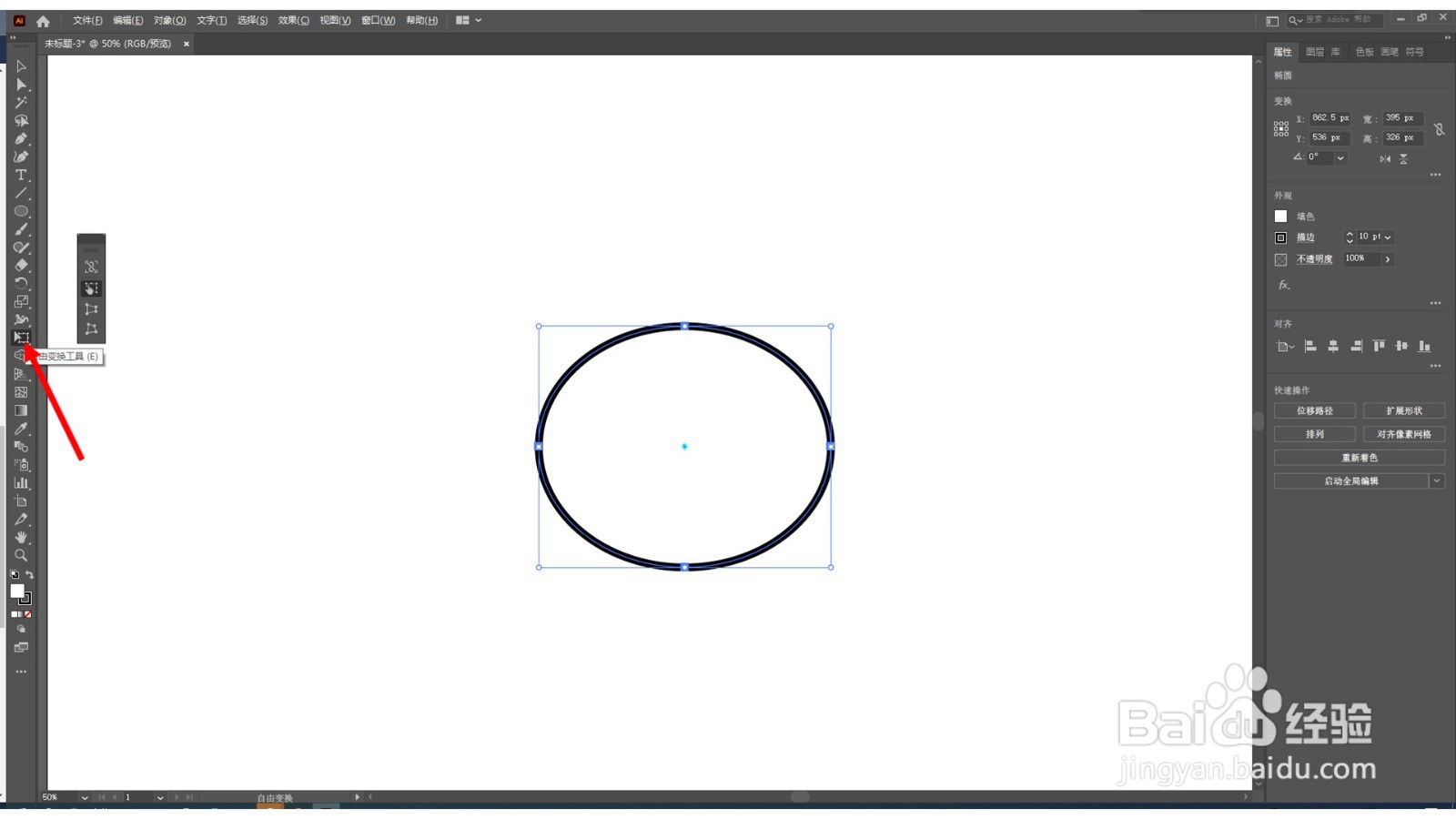Select the Scale tool

pos(21,302)
